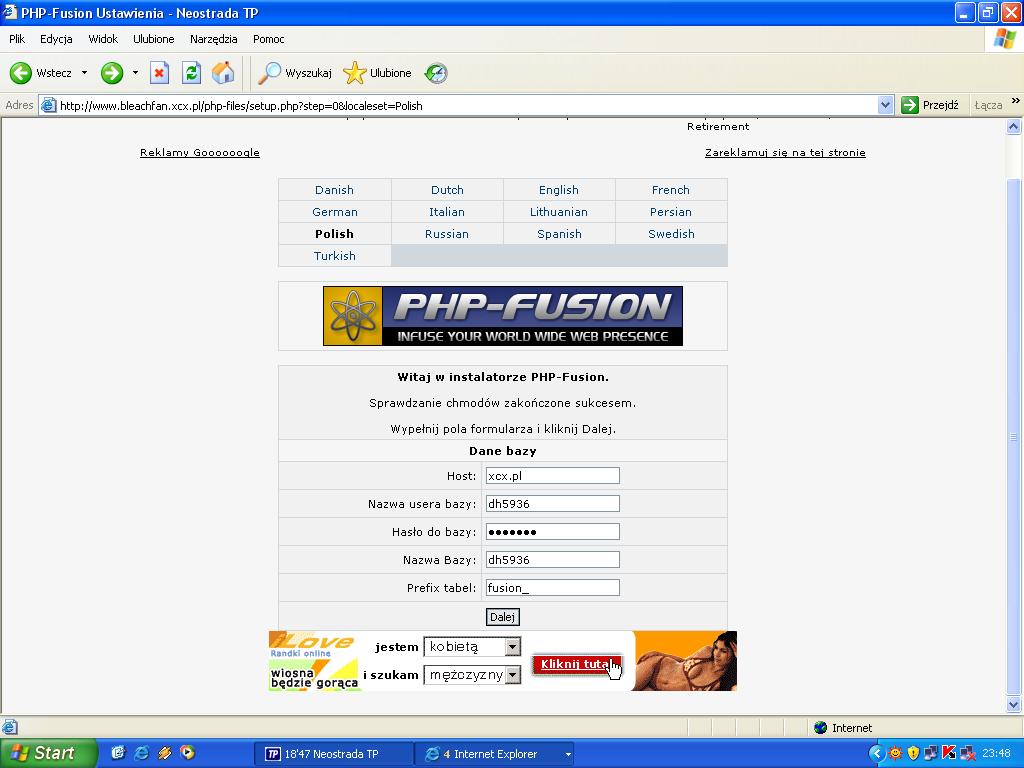The image size is (1024, 768).
Task: Open the Plik menu
Action: click(x=17, y=39)
